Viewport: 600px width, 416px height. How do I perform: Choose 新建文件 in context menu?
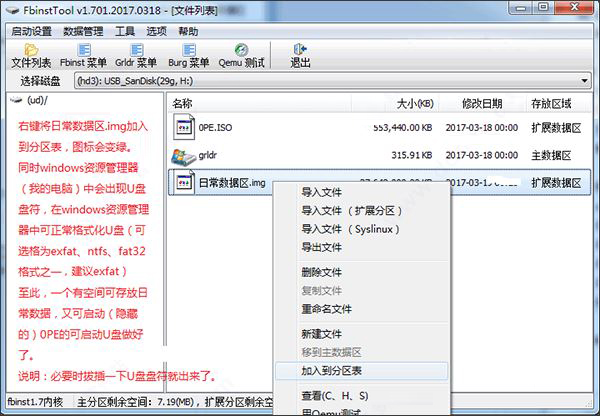click(362, 334)
